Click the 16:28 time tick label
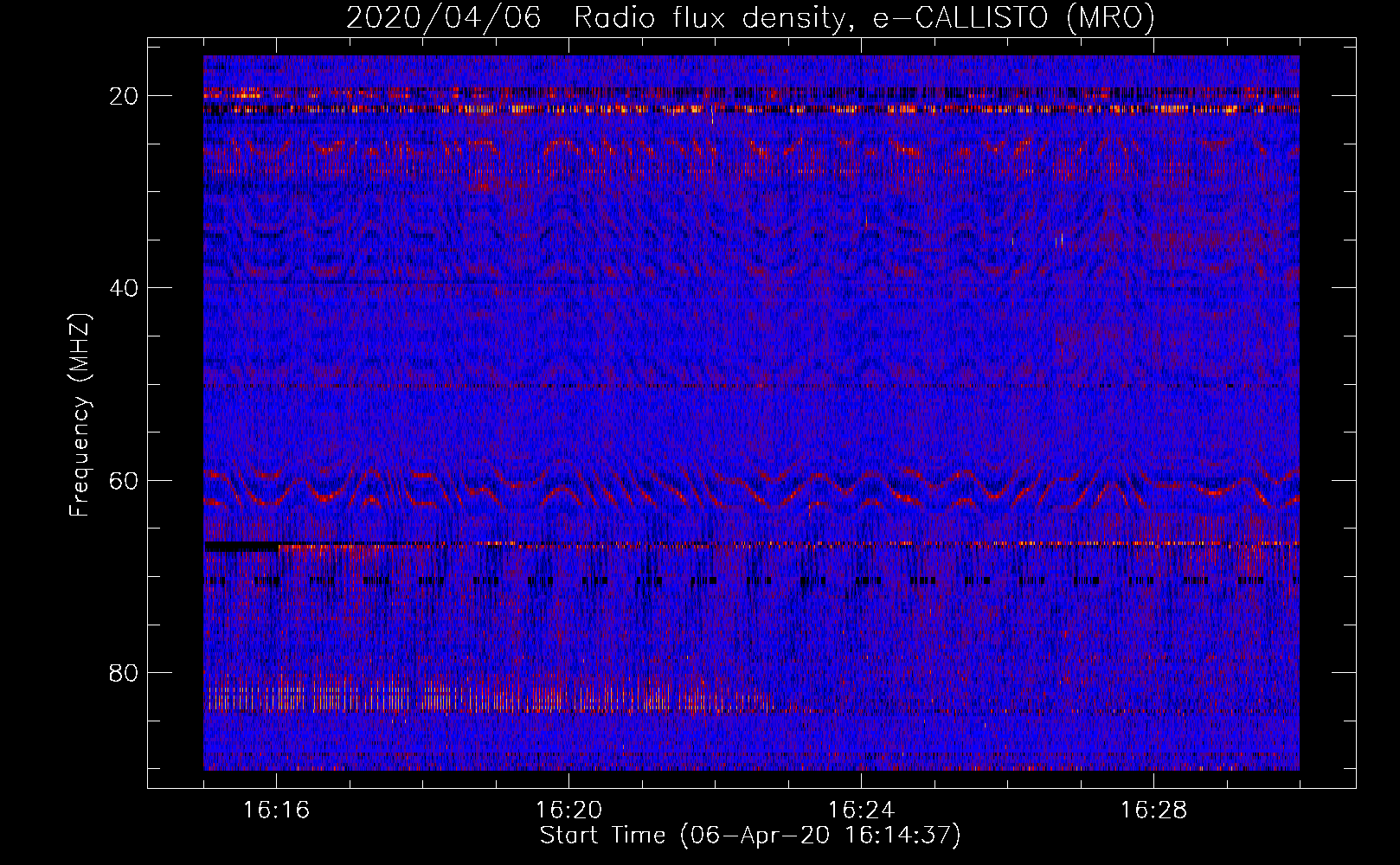 (x=1153, y=810)
